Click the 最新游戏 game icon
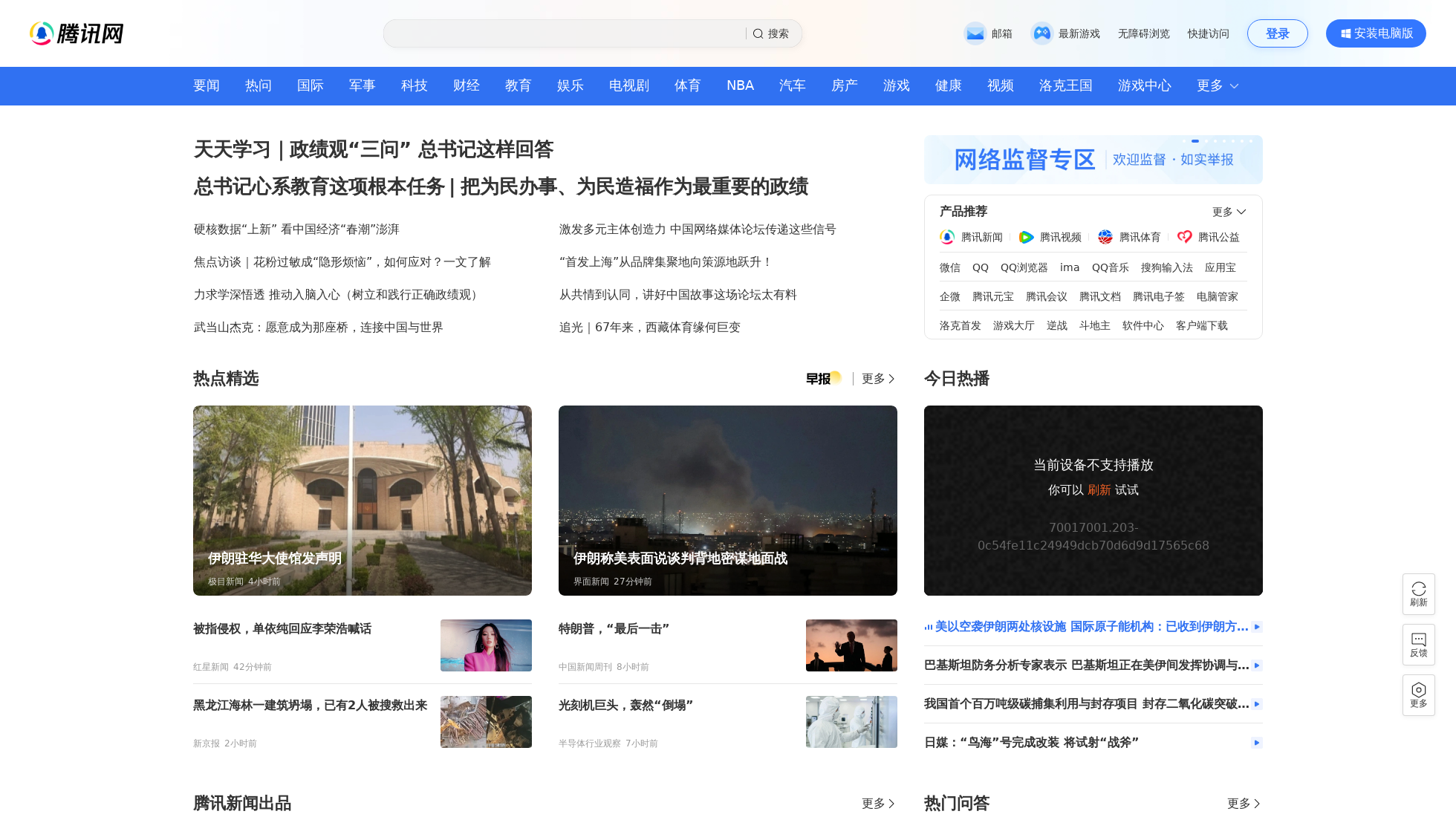Viewport: 1456px width, 817px height. click(1042, 33)
